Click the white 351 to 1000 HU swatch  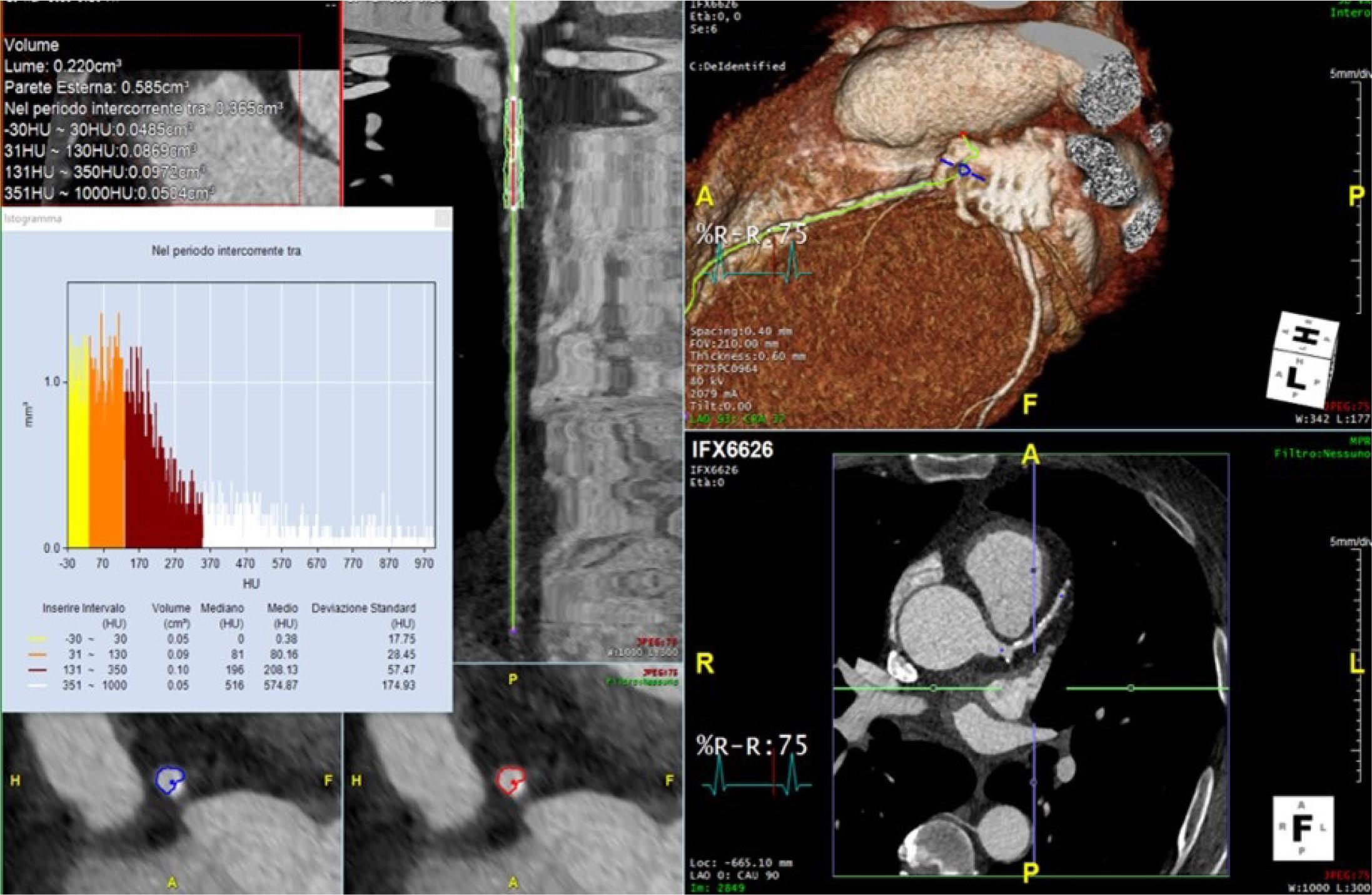(38, 685)
